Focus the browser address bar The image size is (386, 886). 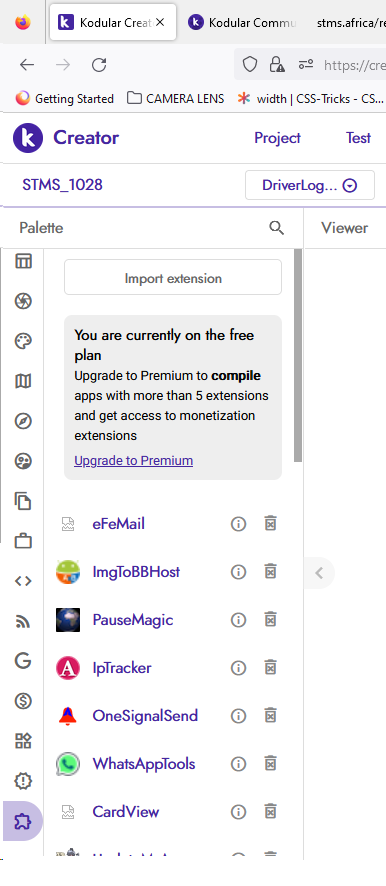tap(354, 65)
